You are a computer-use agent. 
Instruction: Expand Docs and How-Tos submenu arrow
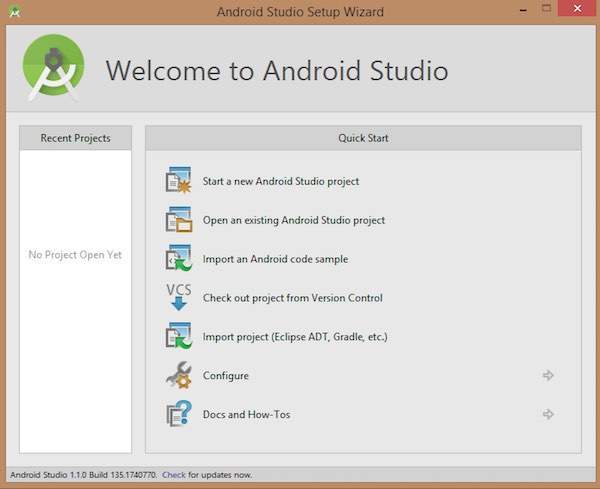(x=548, y=414)
